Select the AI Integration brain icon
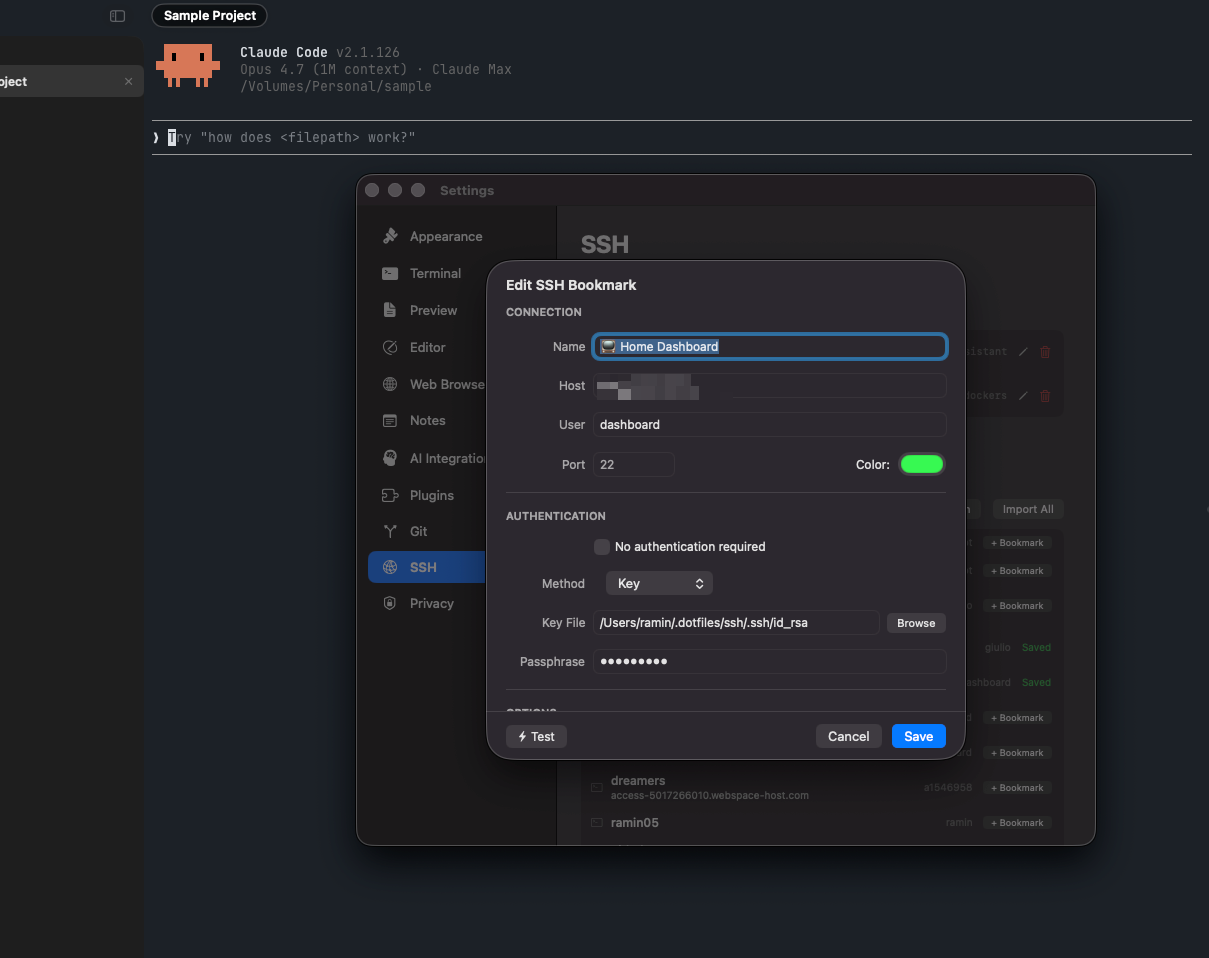Image resolution: width=1209 pixels, height=958 pixels. [x=390, y=458]
